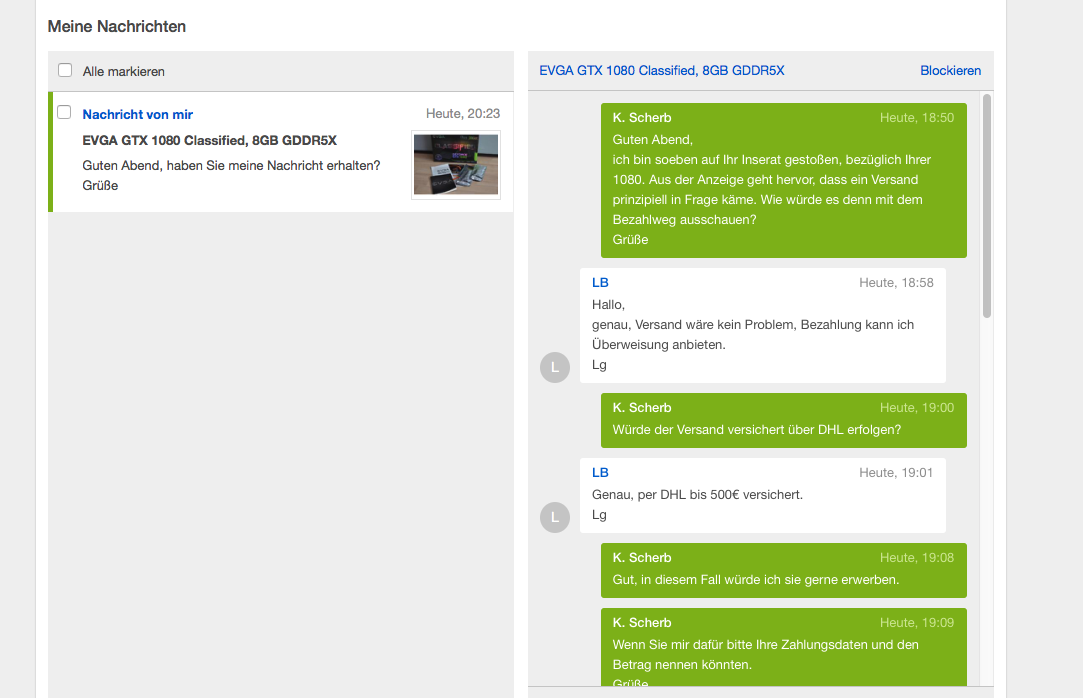The image size is (1083, 698).
Task: Click the timestamp 'Heute, 19:00'
Action: click(917, 407)
